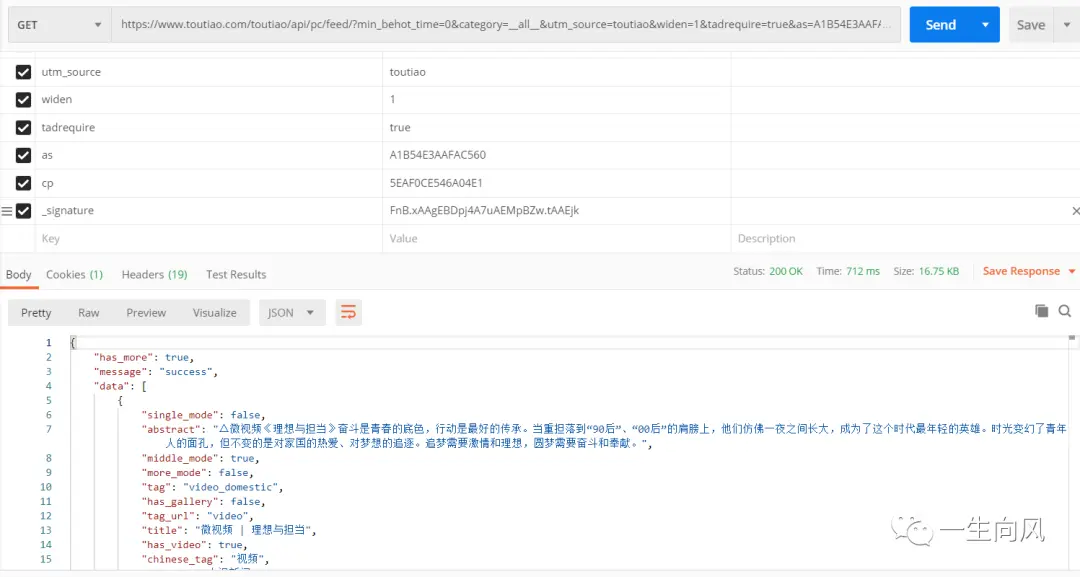Click the tadrequire value true
1080x577 pixels.
tap(399, 127)
